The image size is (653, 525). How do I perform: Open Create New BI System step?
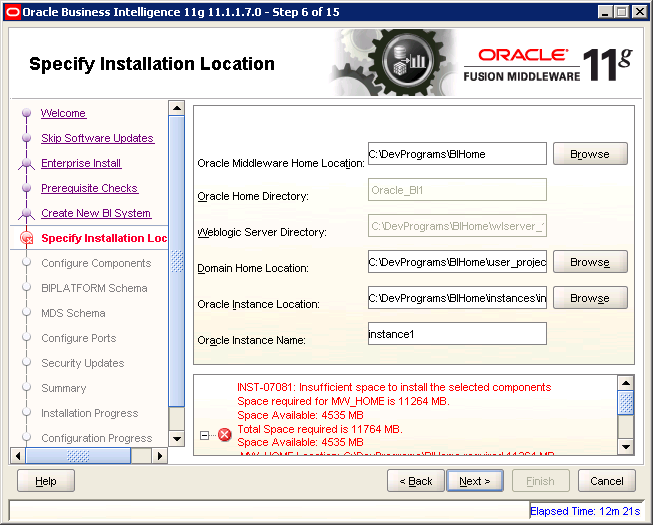coord(96,213)
